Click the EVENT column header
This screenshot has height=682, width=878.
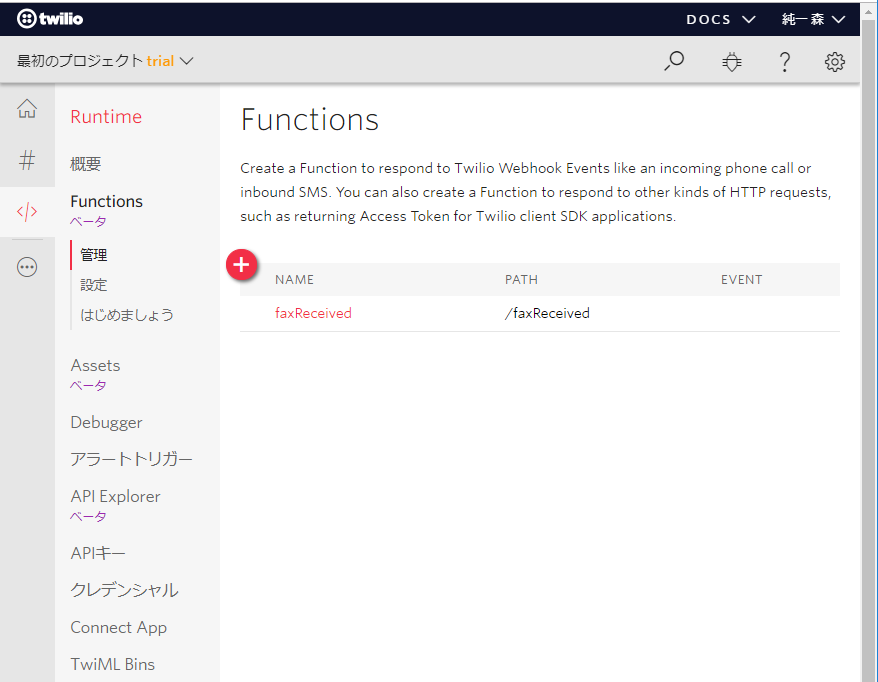click(x=741, y=279)
